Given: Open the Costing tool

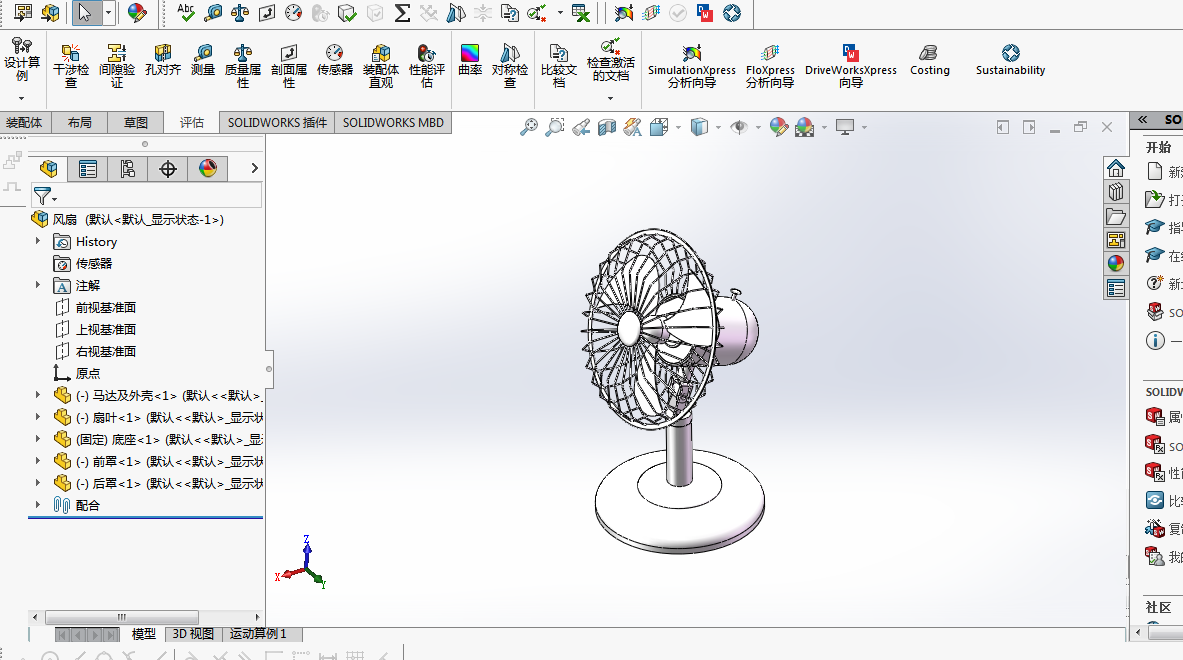Looking at the screenshot, I should click(x=929, y=54).
